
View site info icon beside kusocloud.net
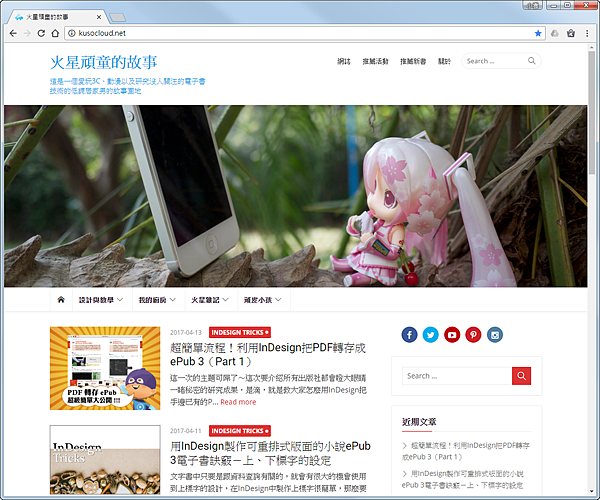72,33
